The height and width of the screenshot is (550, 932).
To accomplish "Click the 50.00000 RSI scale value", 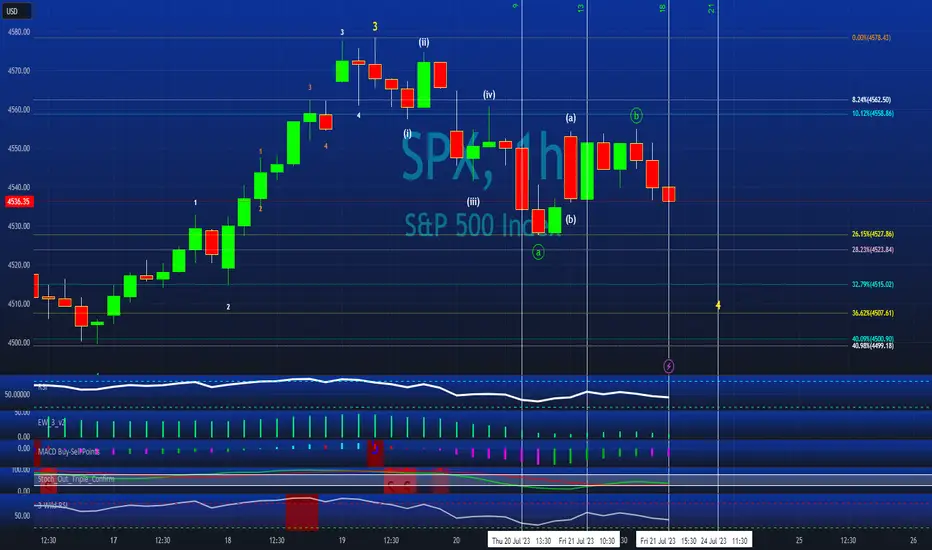I will [17, 394].
